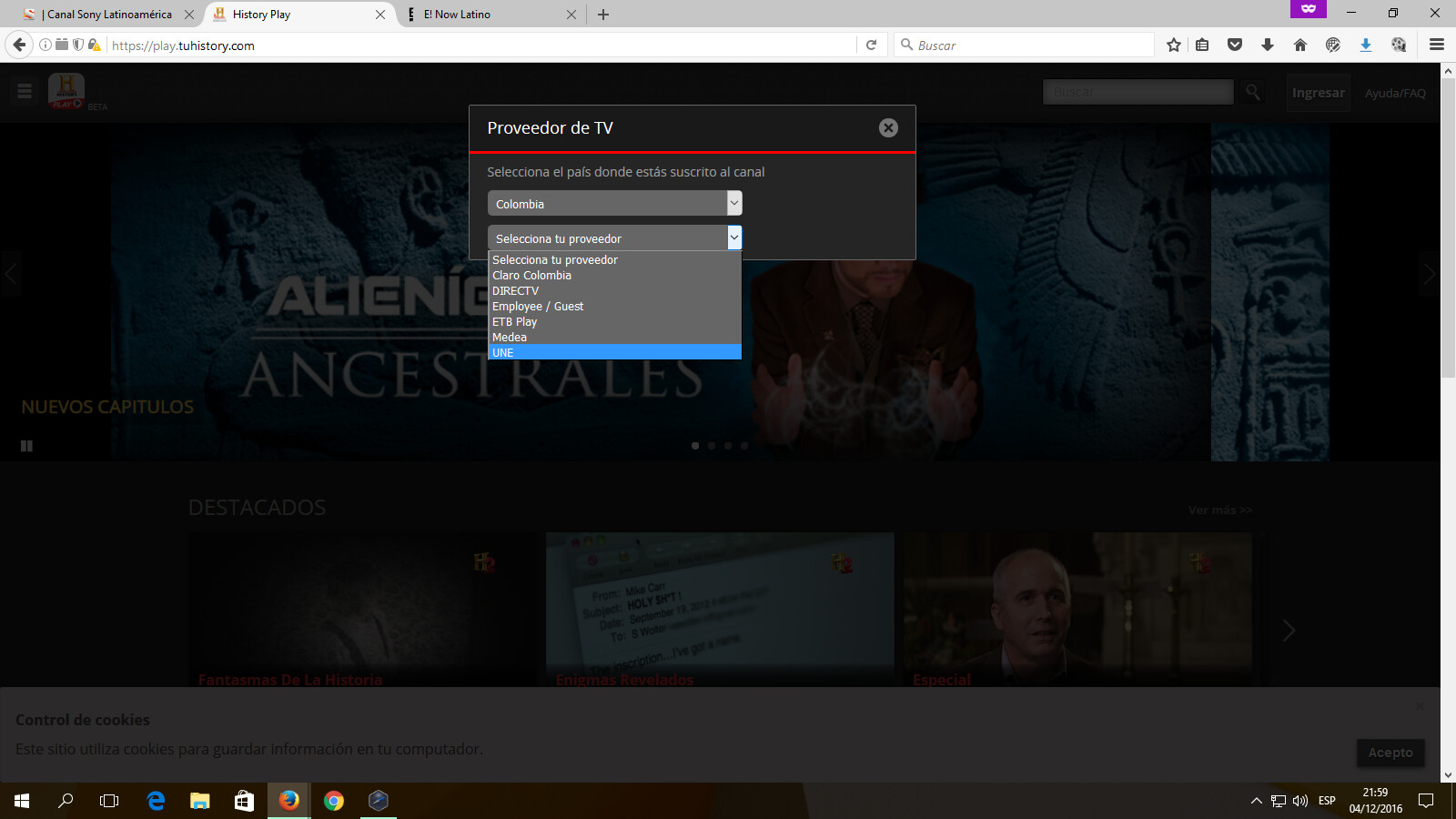1456x819 pixels.
Task: Jump to the first banner slide dot
Action: tap(695, 446)
